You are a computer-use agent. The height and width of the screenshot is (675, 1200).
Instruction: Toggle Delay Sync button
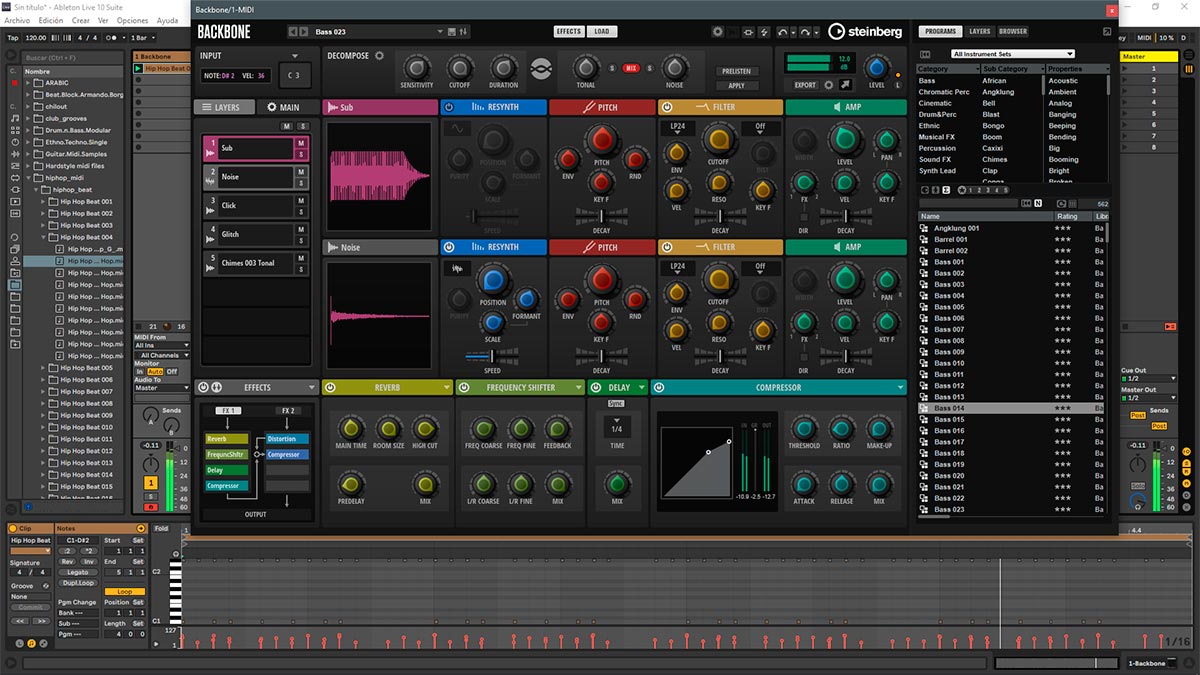tap(616, 403)
